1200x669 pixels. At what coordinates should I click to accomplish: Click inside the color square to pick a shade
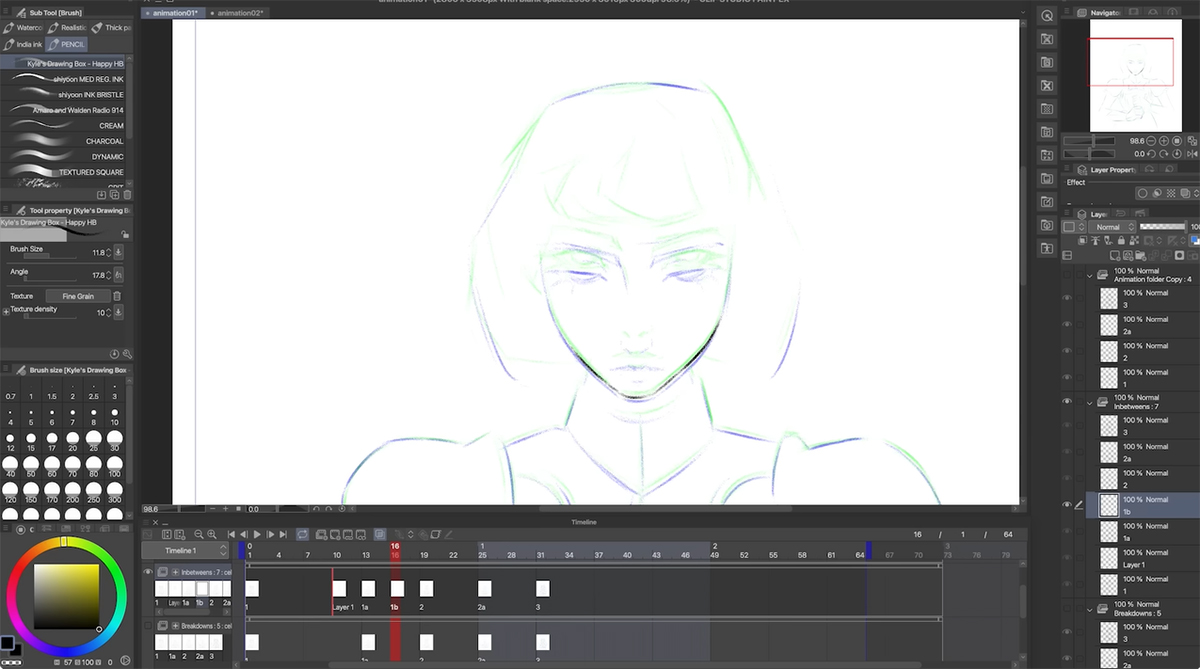tap(66, 597)
